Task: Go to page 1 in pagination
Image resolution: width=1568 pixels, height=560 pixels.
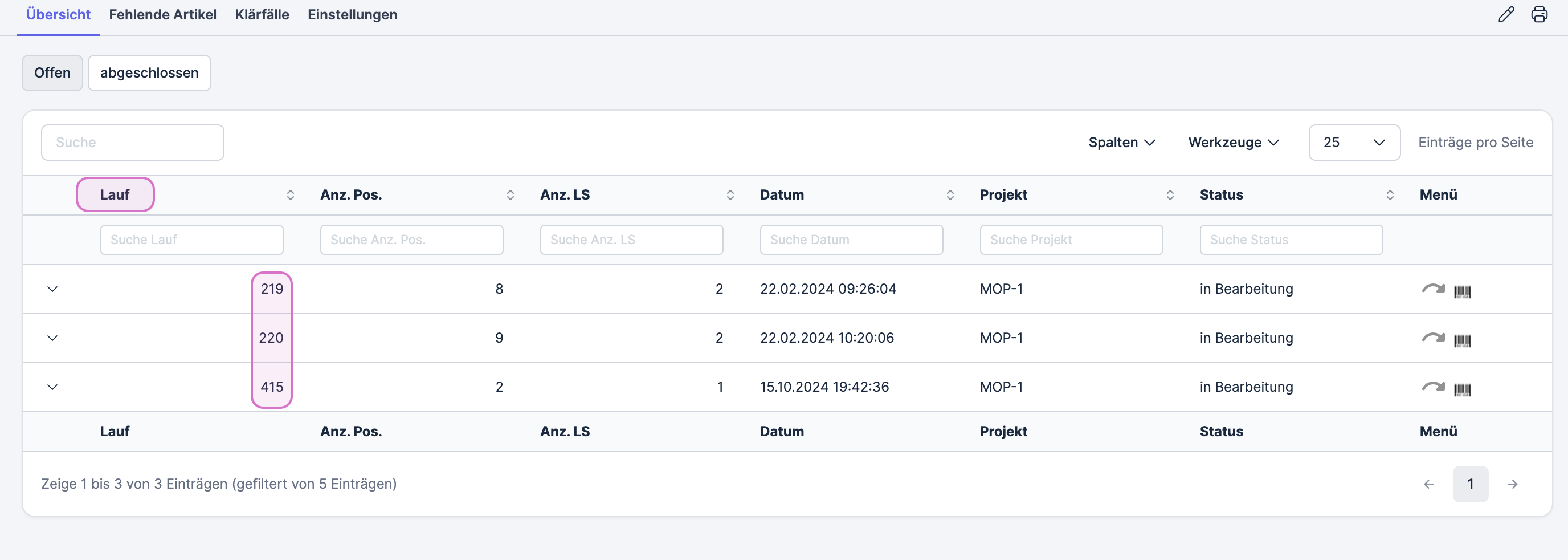Action: tap(1470, 484)
